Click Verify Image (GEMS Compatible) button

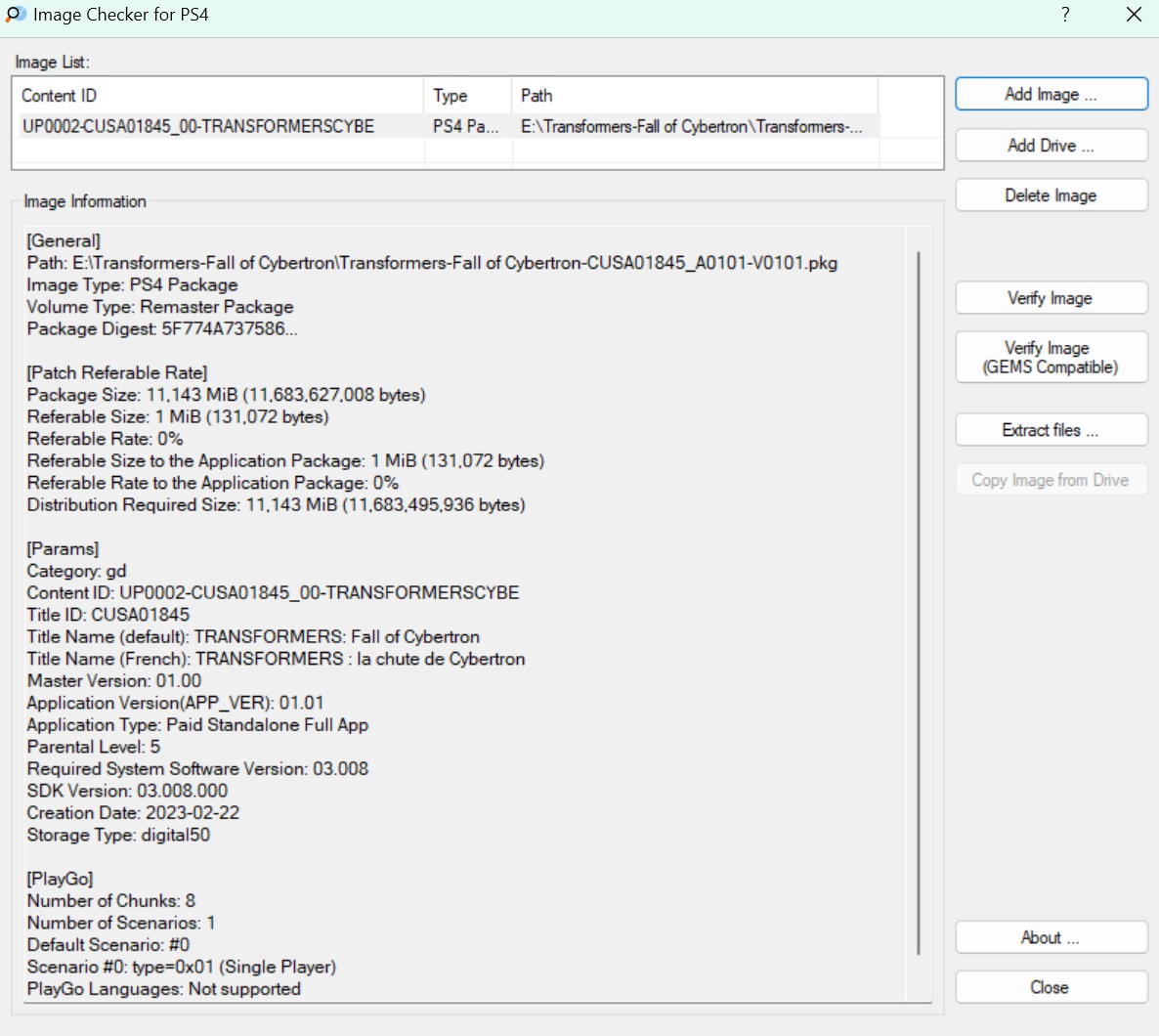(1051, 358)
